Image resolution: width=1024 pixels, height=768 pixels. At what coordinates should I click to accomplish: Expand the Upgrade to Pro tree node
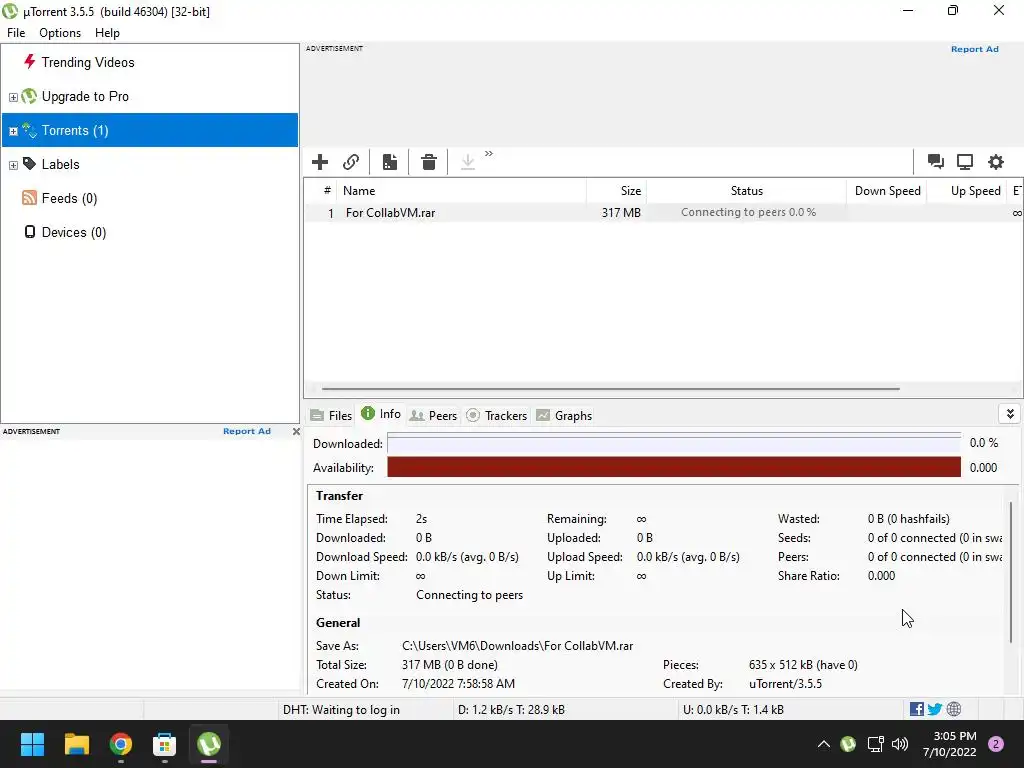tap(13, 97)
